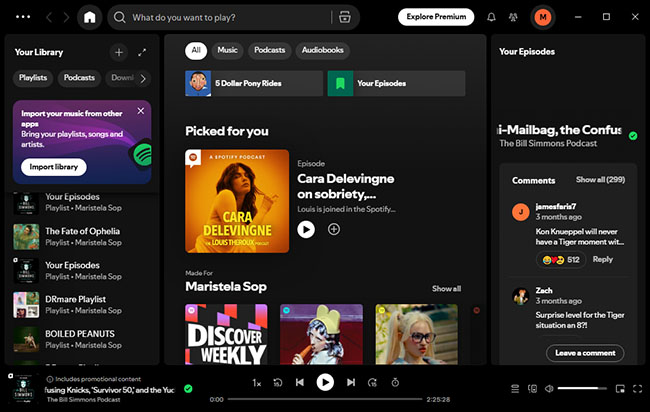
Task: Open the queue icon
Action: pyautogui.click(x=515, y=389)
